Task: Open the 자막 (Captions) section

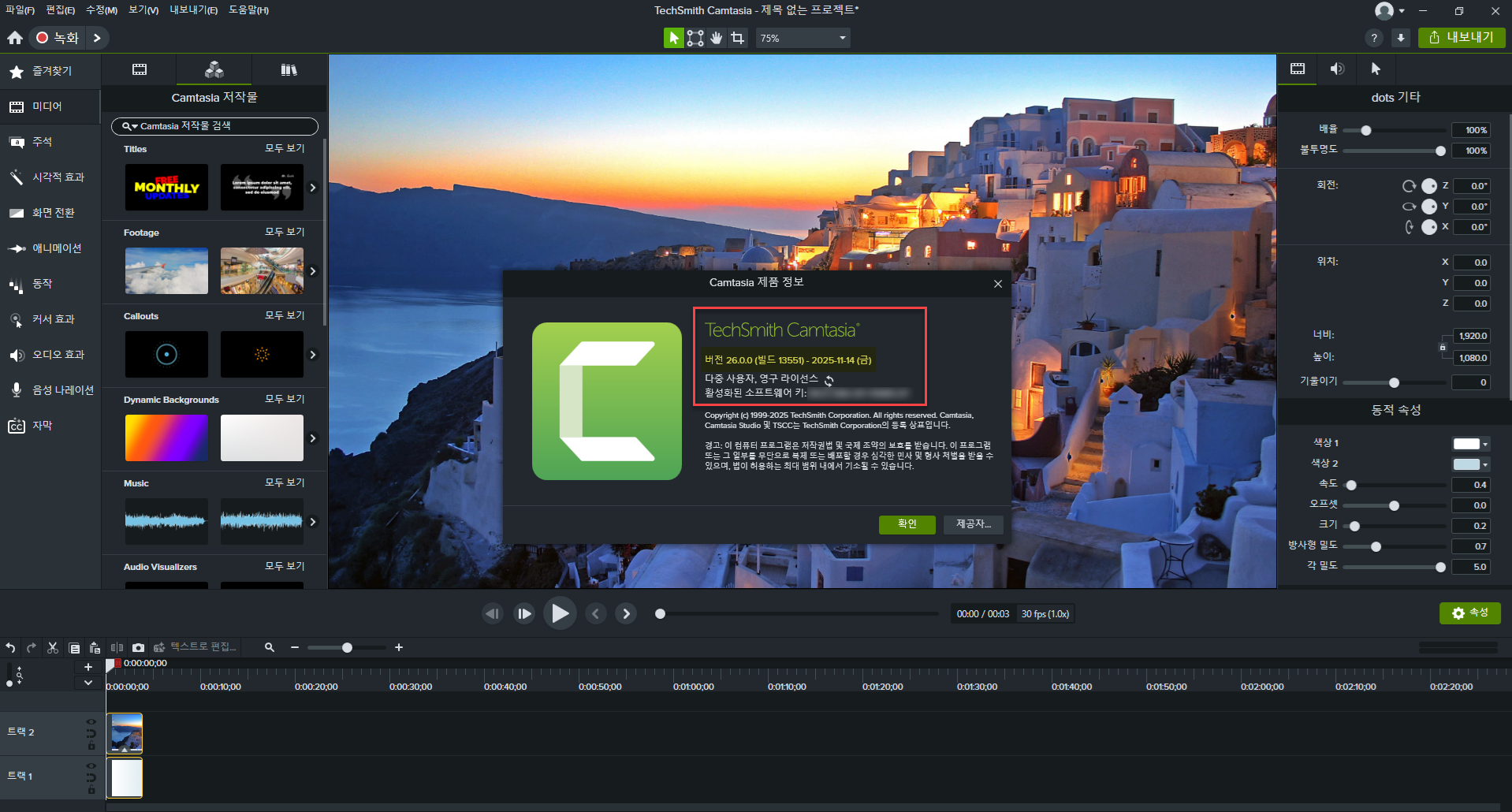Action: (x=50, y=426)
